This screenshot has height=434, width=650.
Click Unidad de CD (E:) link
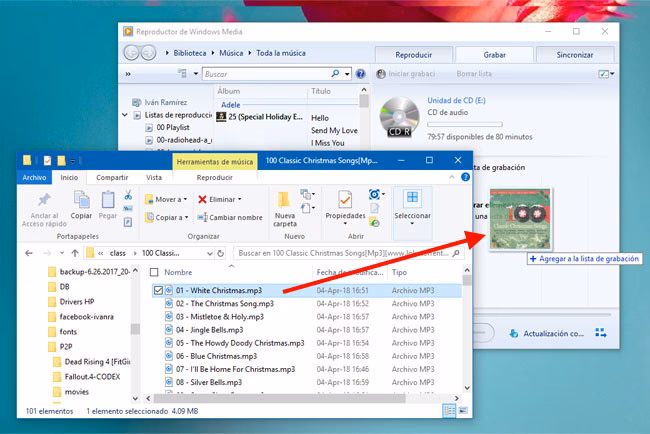(456, 100)
